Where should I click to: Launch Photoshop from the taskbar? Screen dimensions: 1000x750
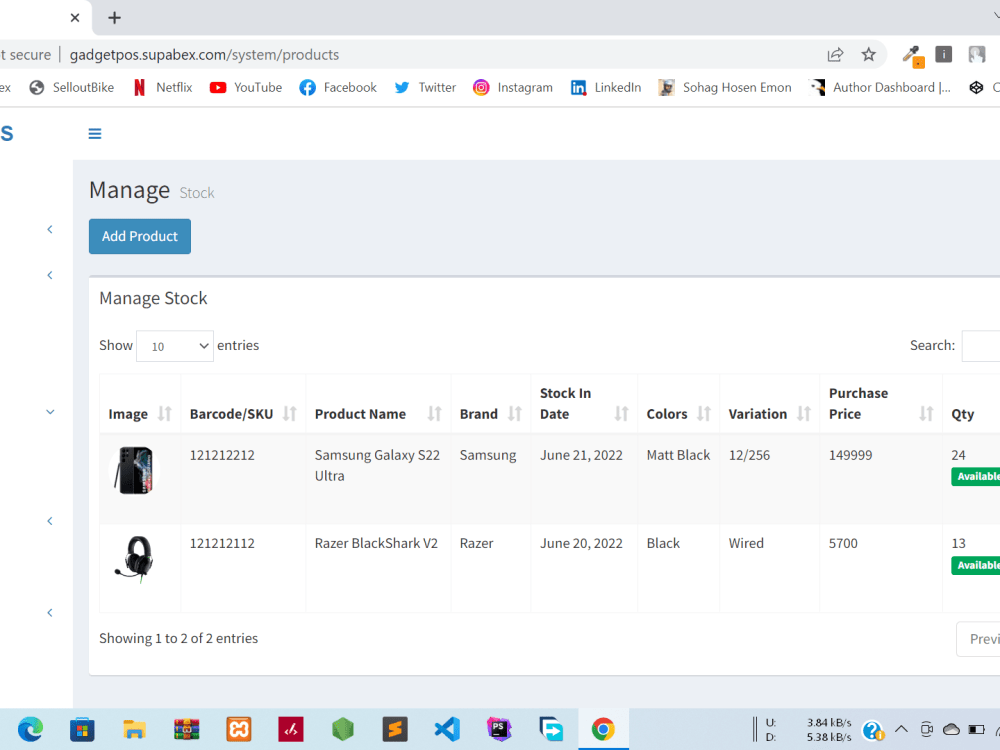click(x=499, y=729)
